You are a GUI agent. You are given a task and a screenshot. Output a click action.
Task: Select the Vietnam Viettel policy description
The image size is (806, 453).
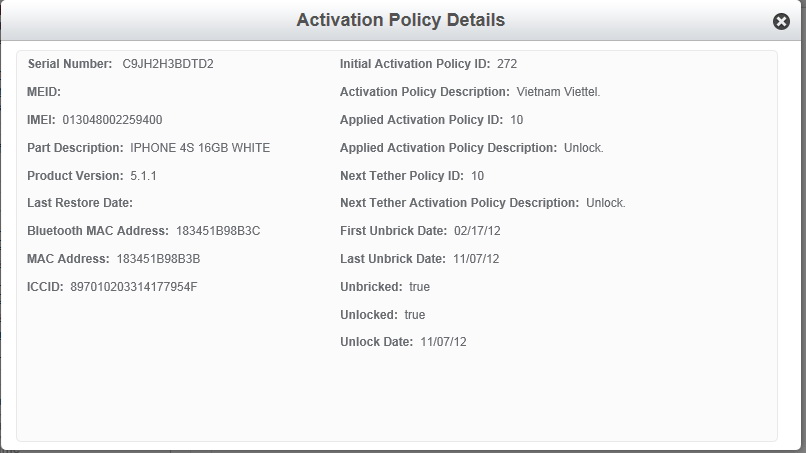click(x=558, y=92)
